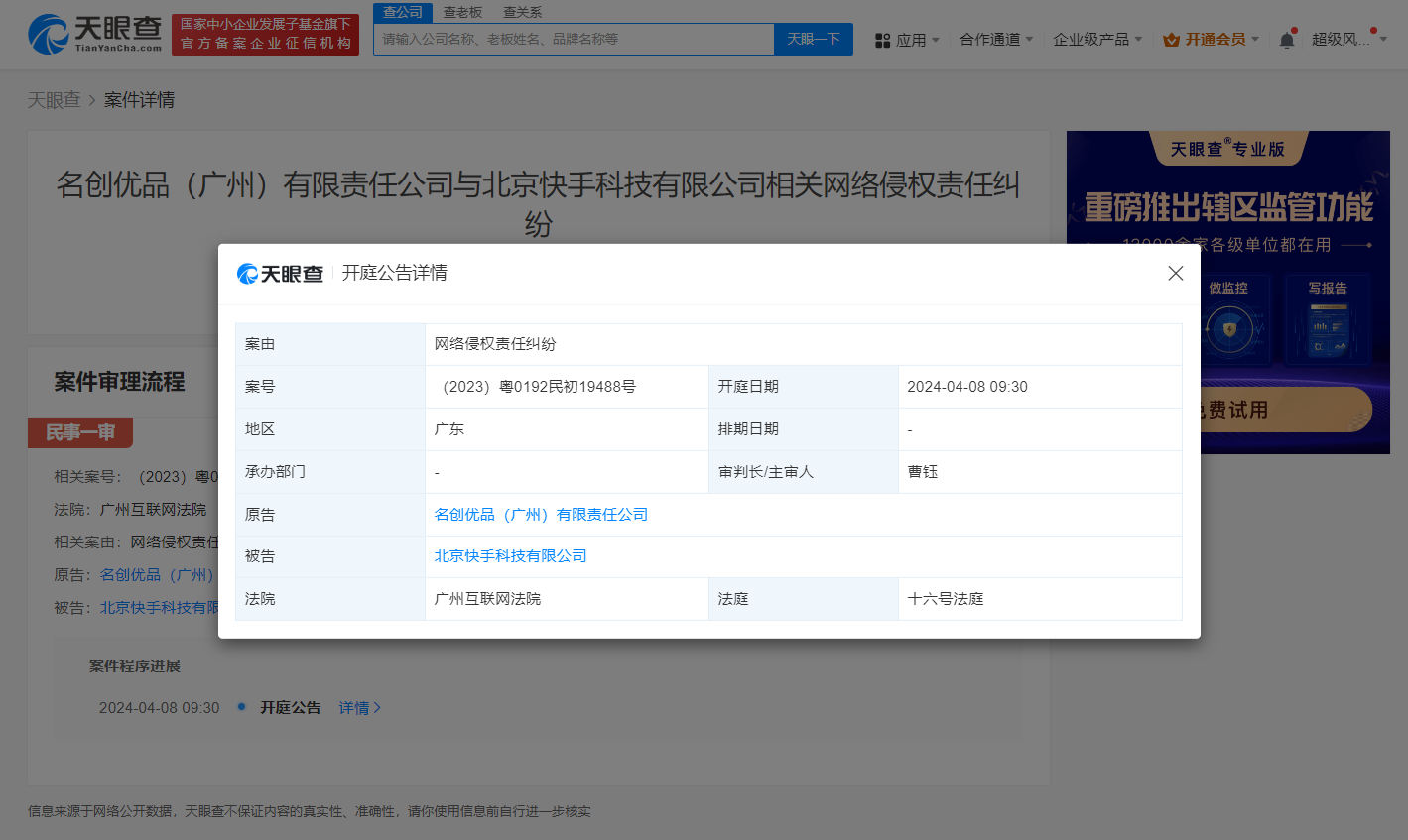
Task: Select hearing date 2024-04-08 09:30 in dialog
Action: 1040,387
